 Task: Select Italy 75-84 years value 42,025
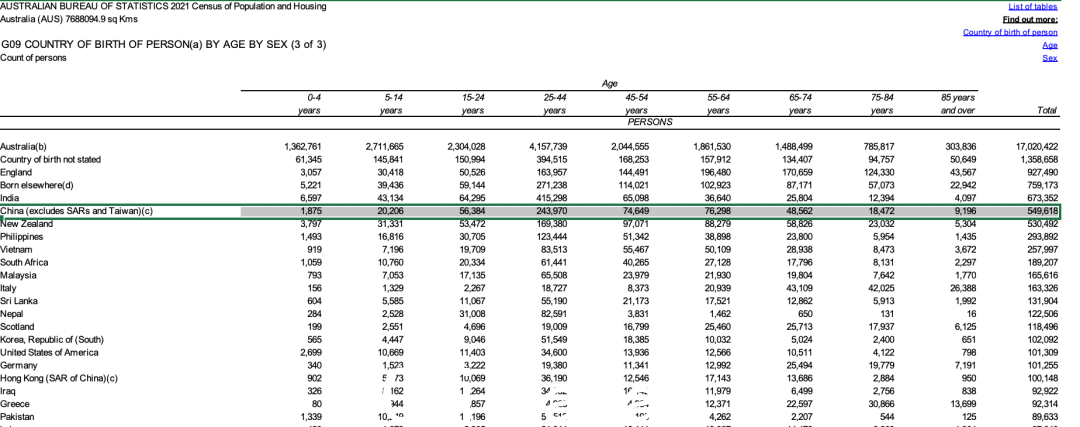point(880,288)
